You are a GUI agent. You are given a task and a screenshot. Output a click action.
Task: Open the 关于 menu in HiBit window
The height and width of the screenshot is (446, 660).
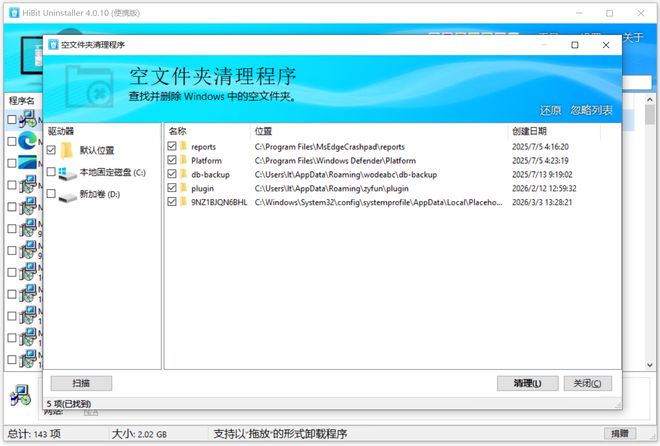point(633,37)
